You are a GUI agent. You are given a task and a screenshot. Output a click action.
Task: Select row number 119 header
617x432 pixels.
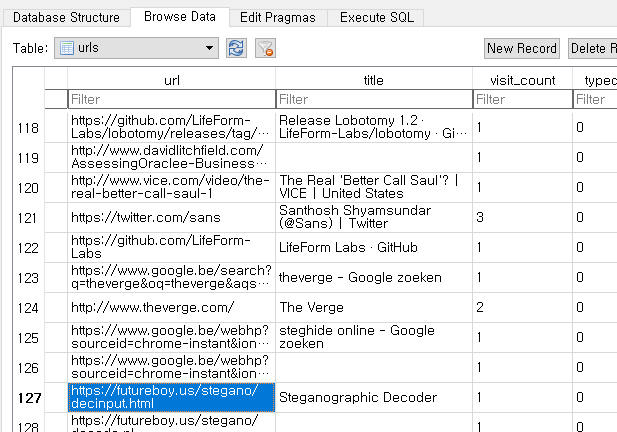28,158
